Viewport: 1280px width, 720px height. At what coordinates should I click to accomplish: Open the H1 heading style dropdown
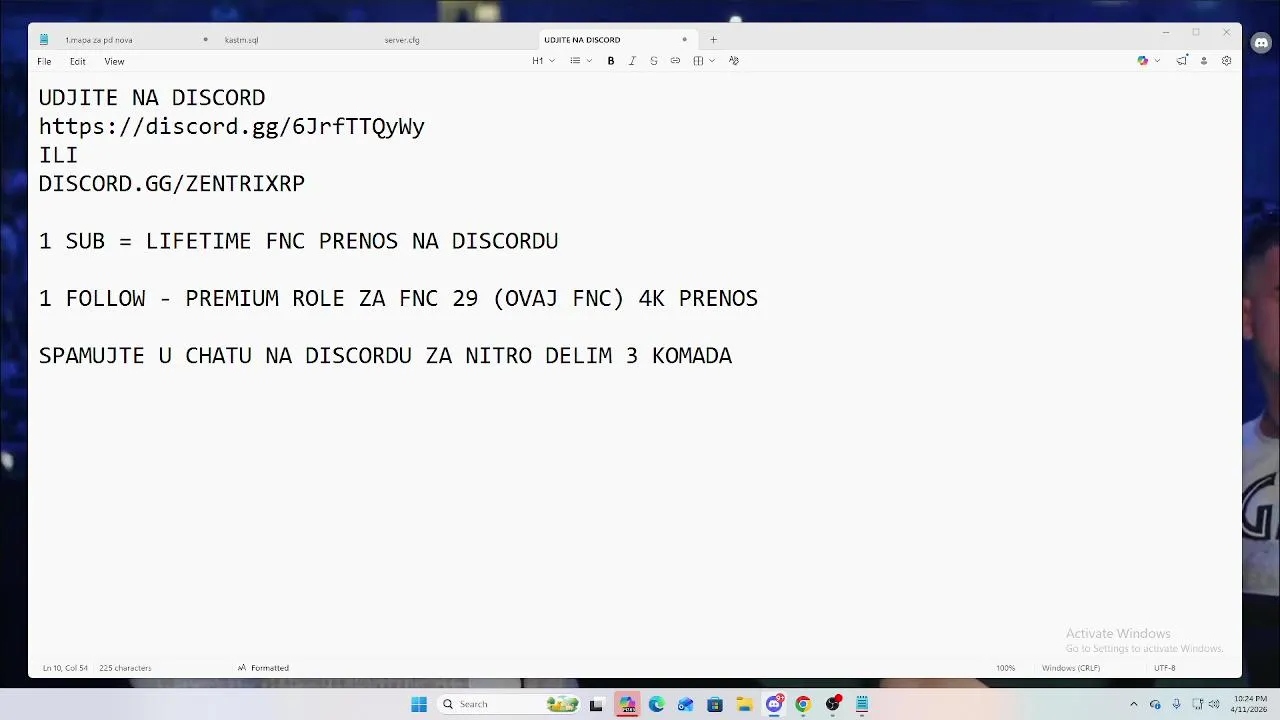coord(543,61)
